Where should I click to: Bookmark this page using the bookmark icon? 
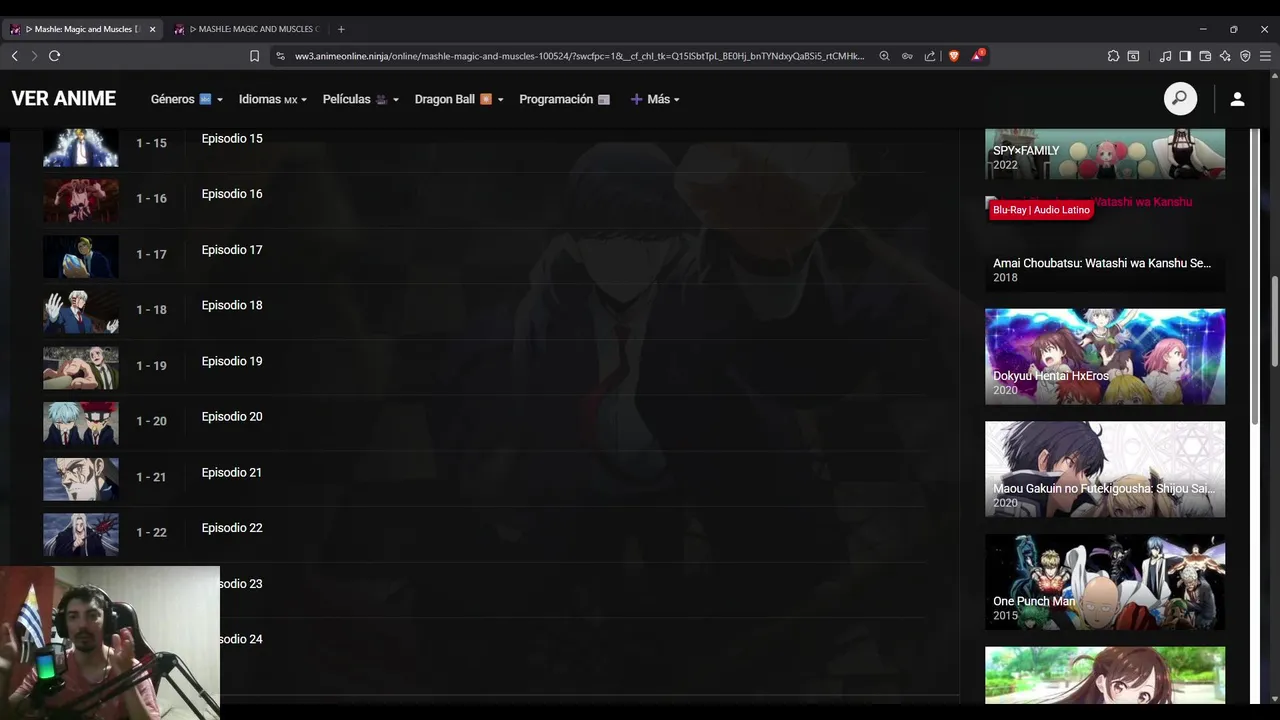(x=255, y=56)
